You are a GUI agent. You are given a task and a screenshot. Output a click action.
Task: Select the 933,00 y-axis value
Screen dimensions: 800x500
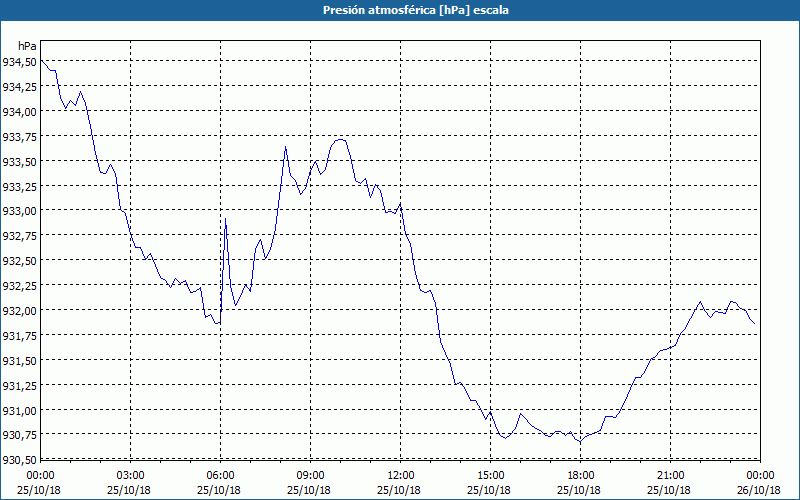[x=19, y=211]
